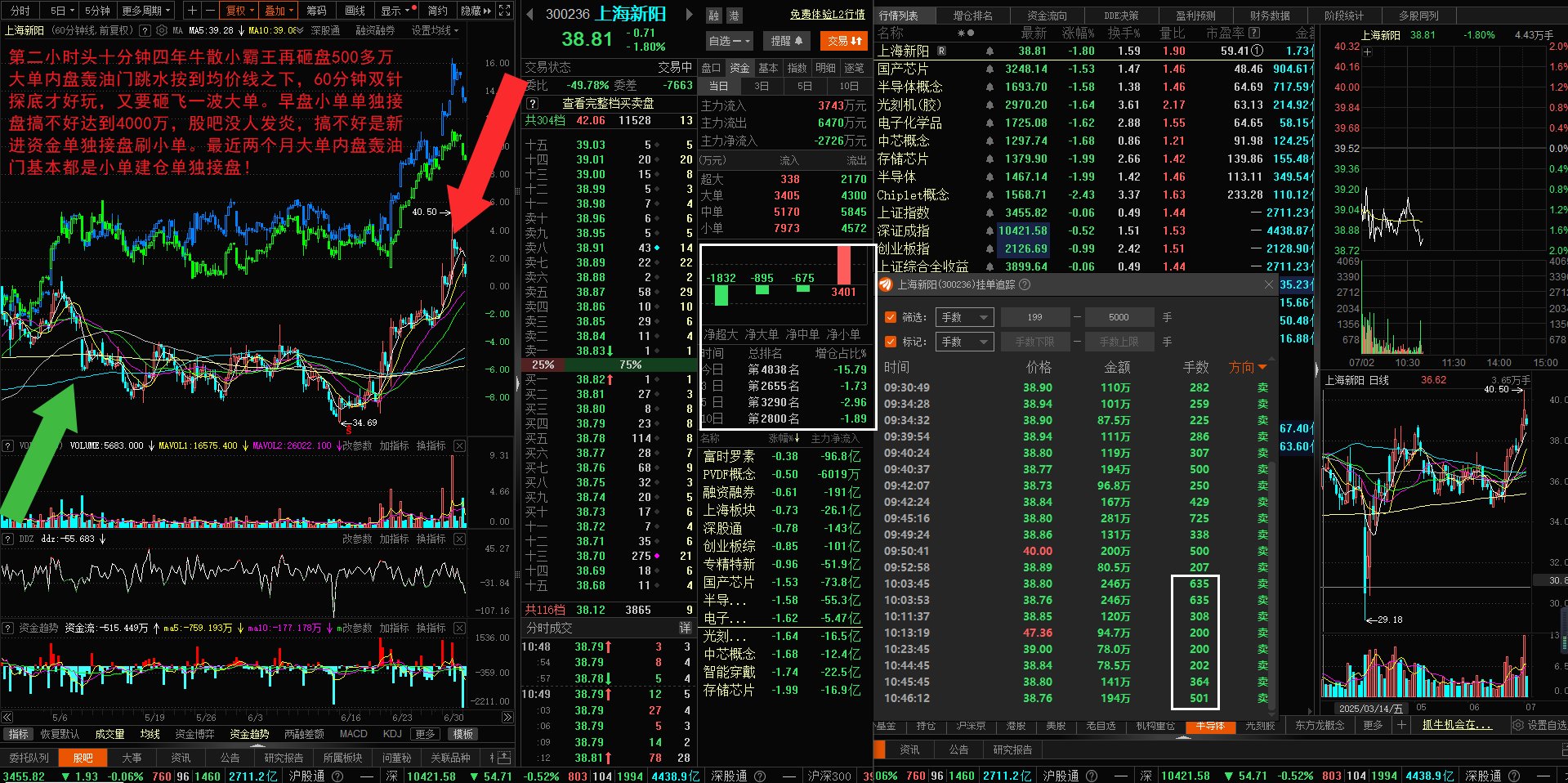Open the 增仓排名 tab
The width and height of the screenshot is (1568, 783).
click(x=972, y=16)
